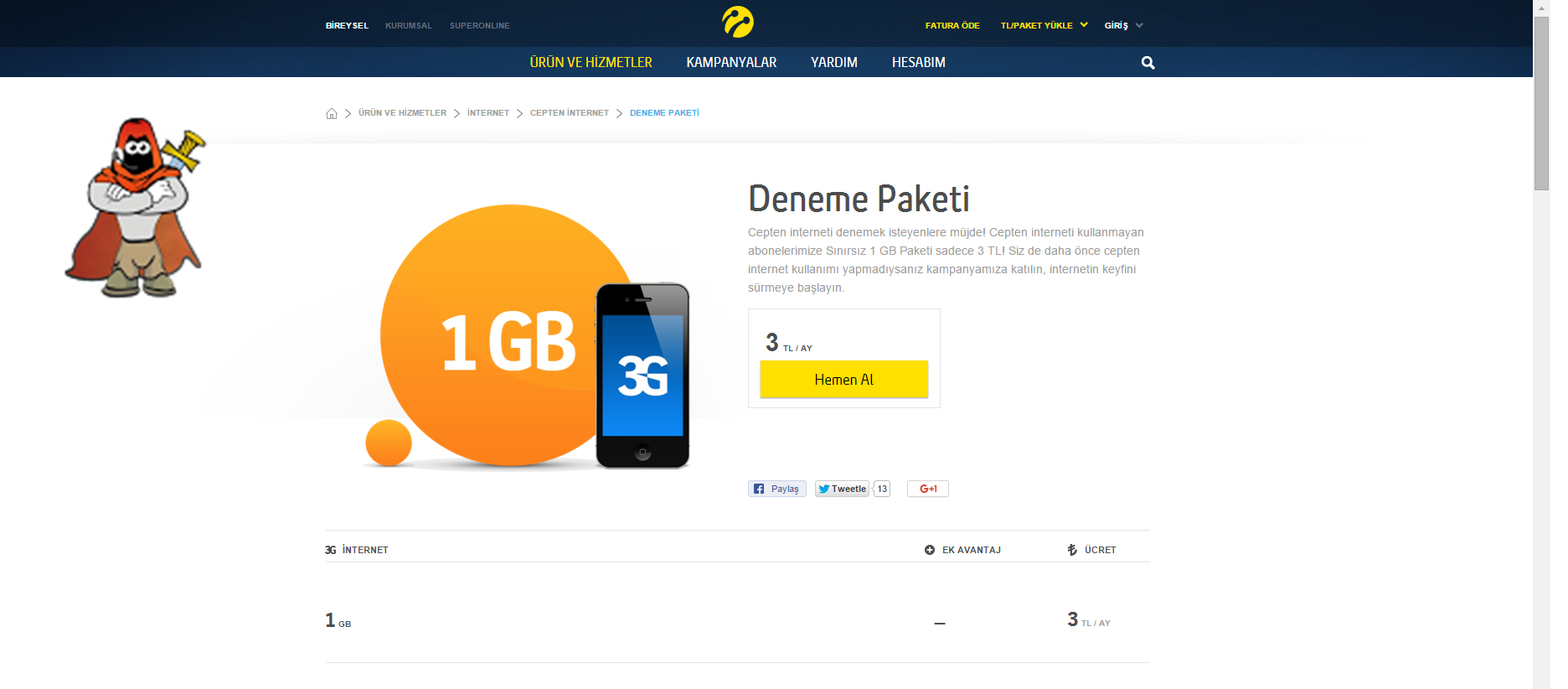Open the KAMPANYALAR menu

click(x=731, y=62)
